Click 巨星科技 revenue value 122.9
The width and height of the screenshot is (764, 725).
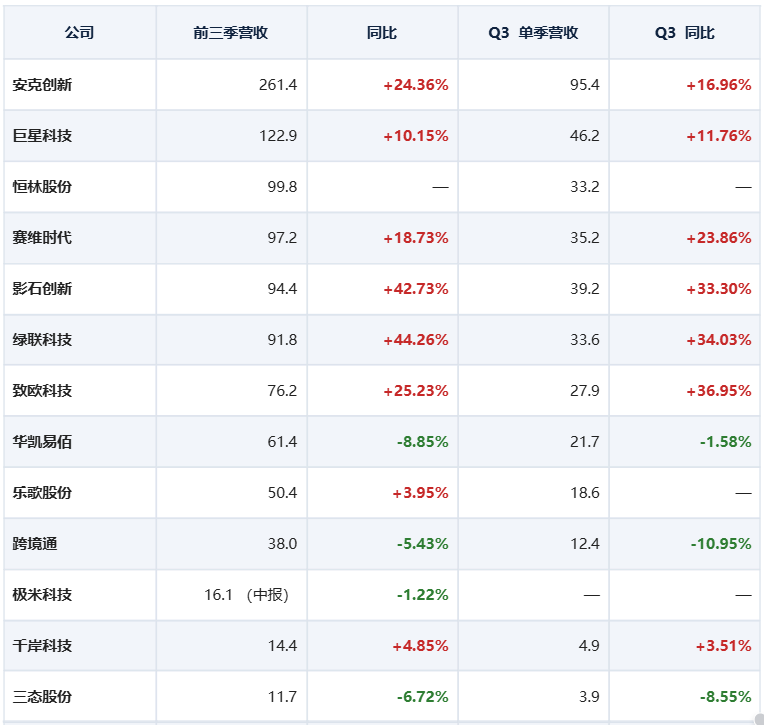[278, 135]
